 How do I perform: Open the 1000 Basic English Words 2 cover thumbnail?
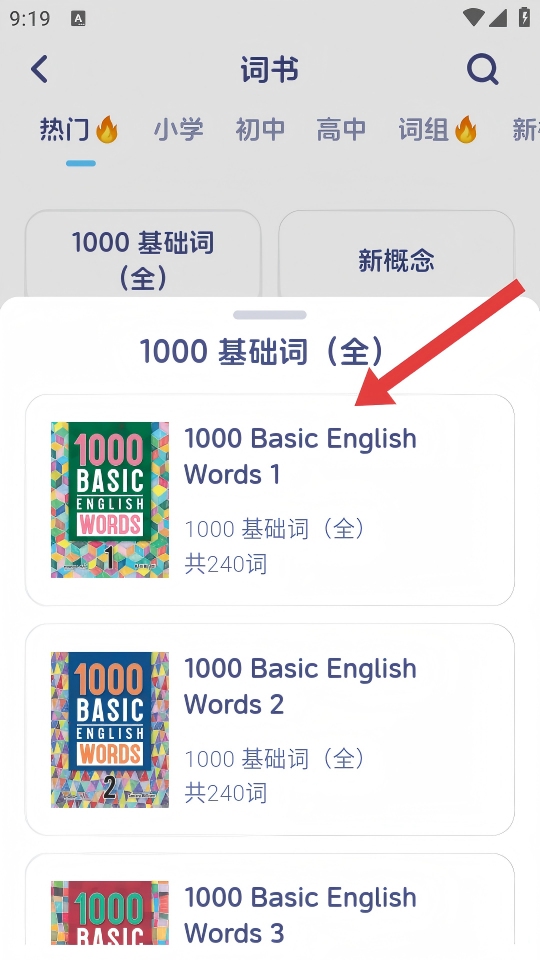coord(110,729)
